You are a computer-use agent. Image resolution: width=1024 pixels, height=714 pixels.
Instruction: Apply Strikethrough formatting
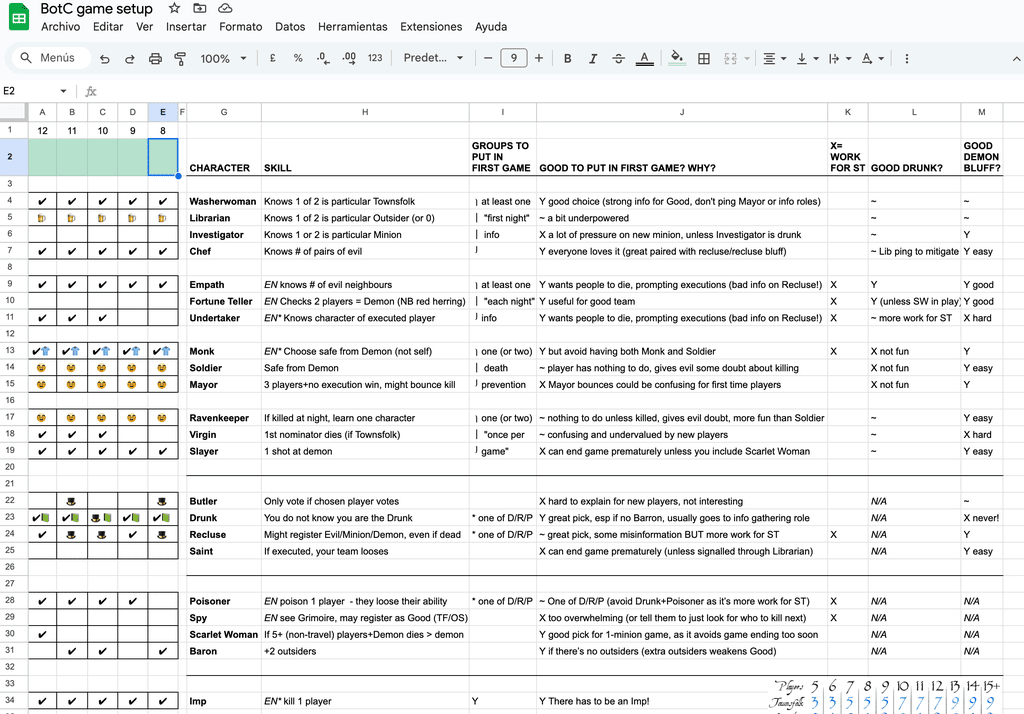618,59
